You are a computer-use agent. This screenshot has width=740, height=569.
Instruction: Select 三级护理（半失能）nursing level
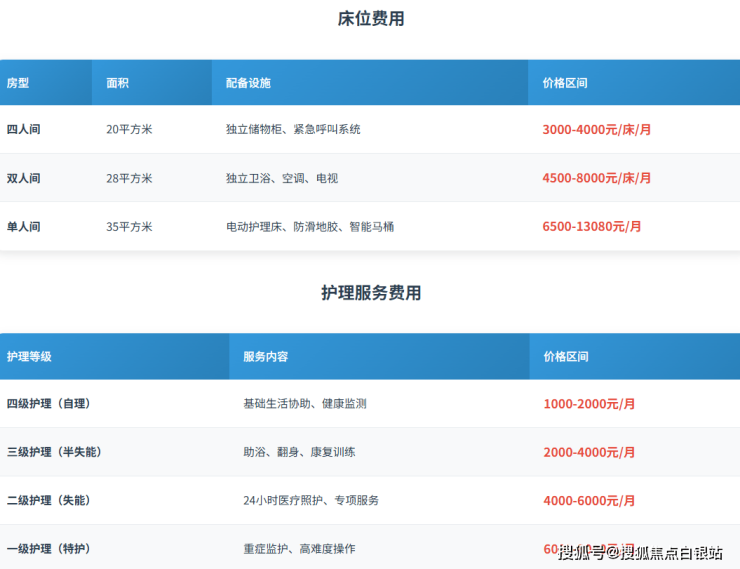tap(55, 452)
